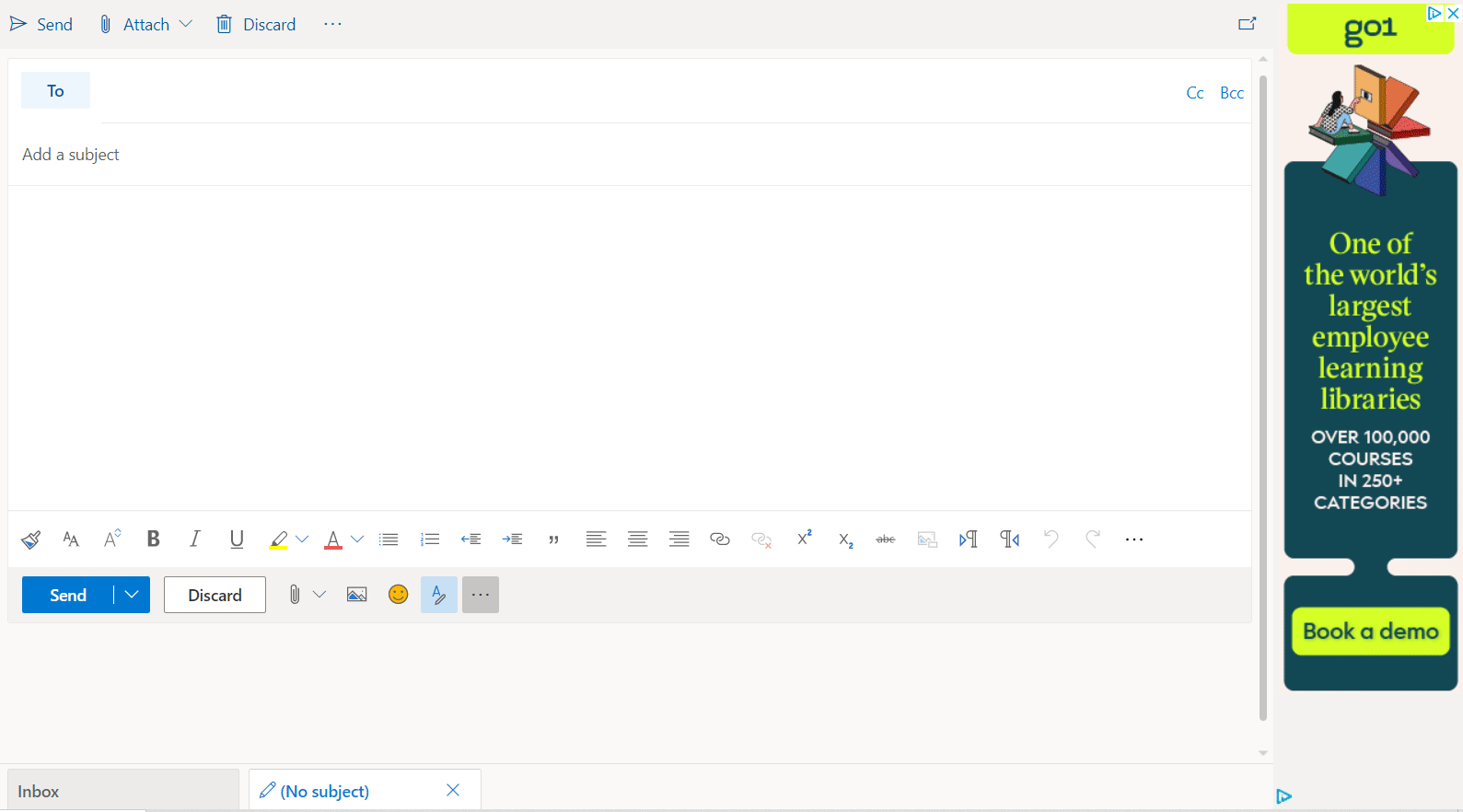Screen dimensions: 1463x812
Task: Click Book a demo ad button
Action: tap(1371, 632)
